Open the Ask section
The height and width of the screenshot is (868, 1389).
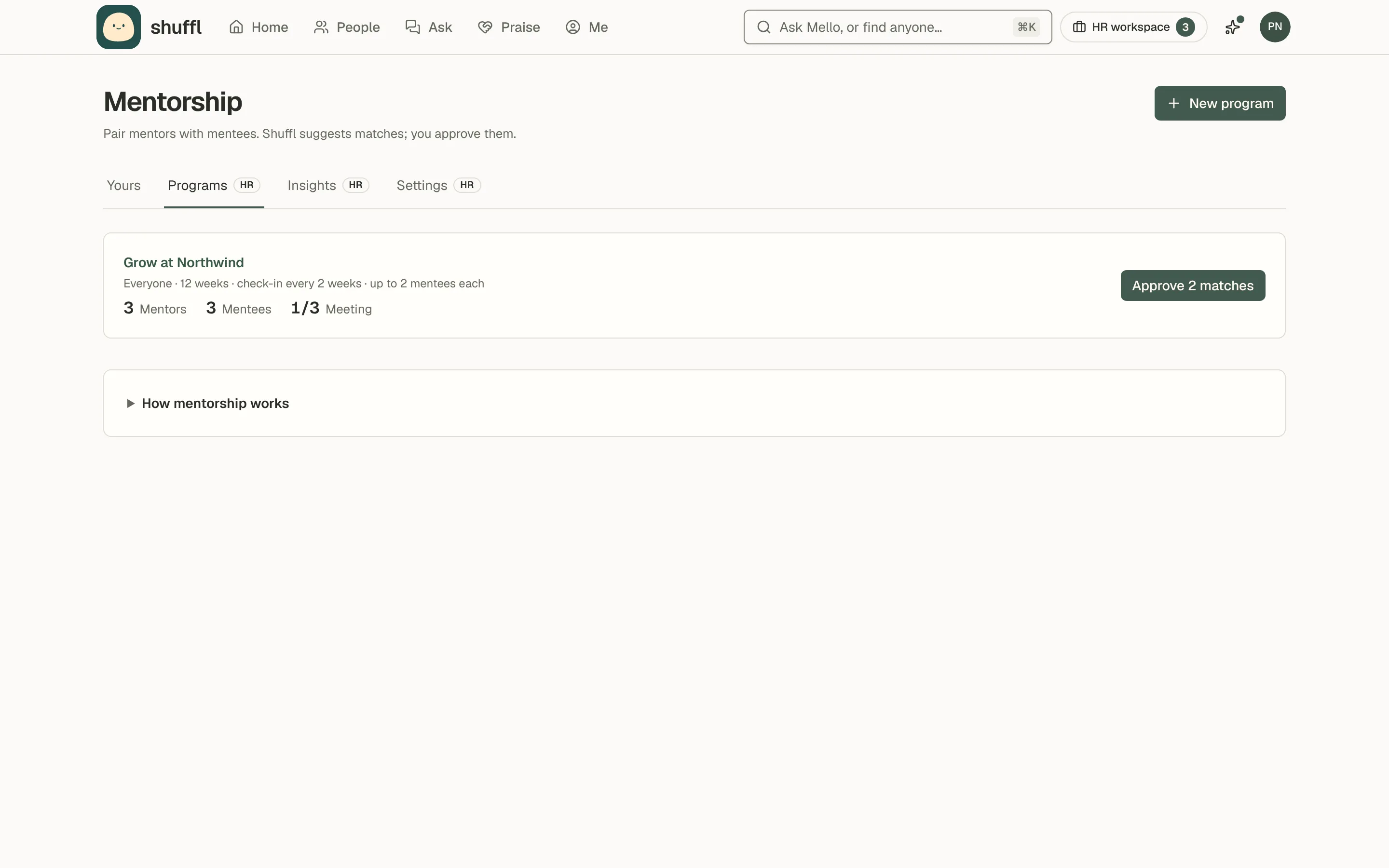(x=429, y=27)
